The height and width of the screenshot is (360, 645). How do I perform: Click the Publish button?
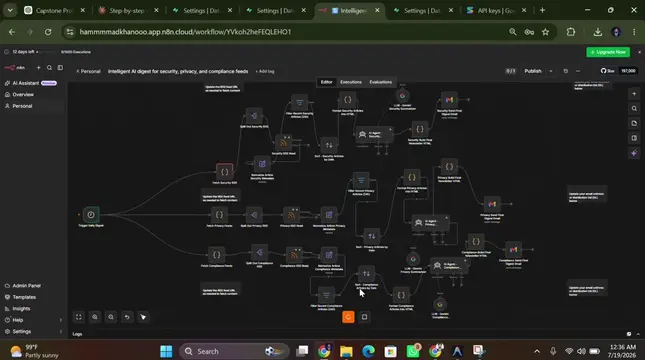click(x=533, y=71)
